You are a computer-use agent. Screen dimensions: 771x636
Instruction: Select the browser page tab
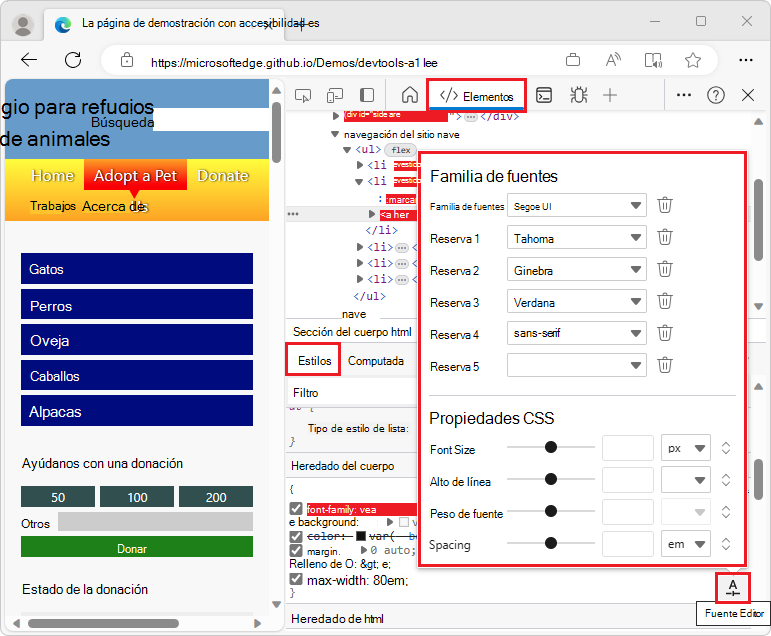[164, 24]
